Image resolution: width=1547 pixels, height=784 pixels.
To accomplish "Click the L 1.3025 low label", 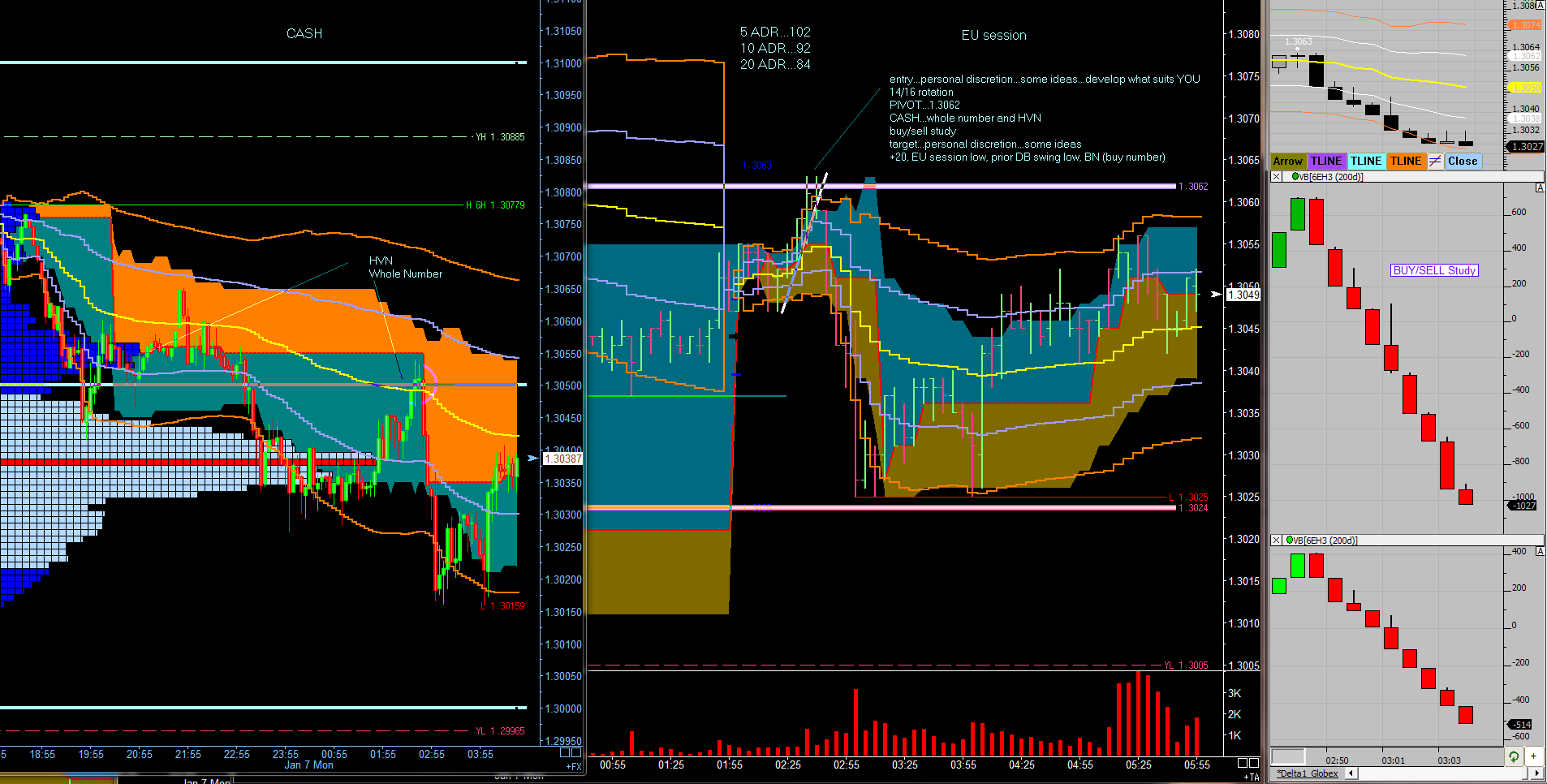I will point(1188,497).
